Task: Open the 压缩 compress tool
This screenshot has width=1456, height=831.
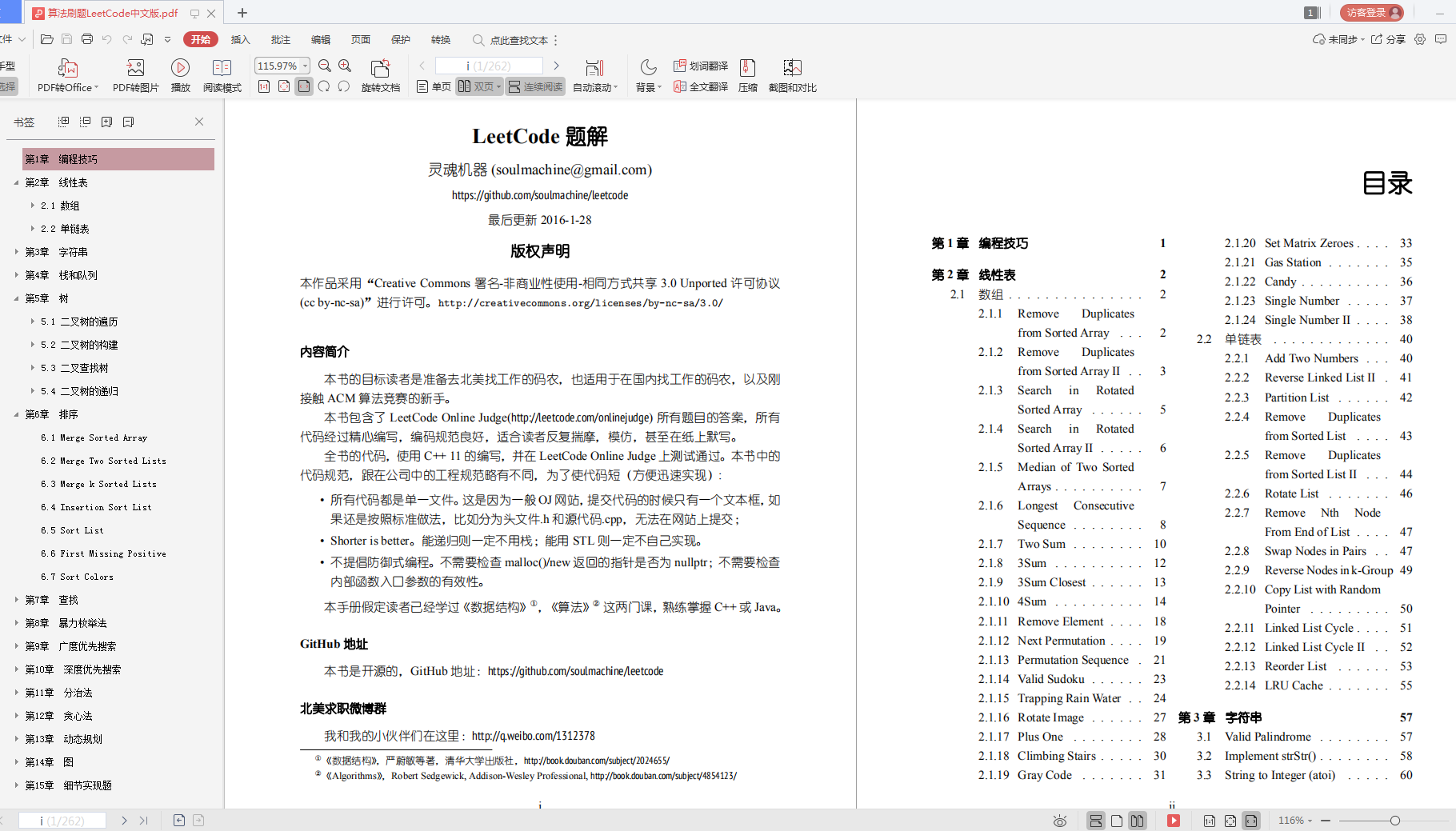Action: click(x=746, y=74)
